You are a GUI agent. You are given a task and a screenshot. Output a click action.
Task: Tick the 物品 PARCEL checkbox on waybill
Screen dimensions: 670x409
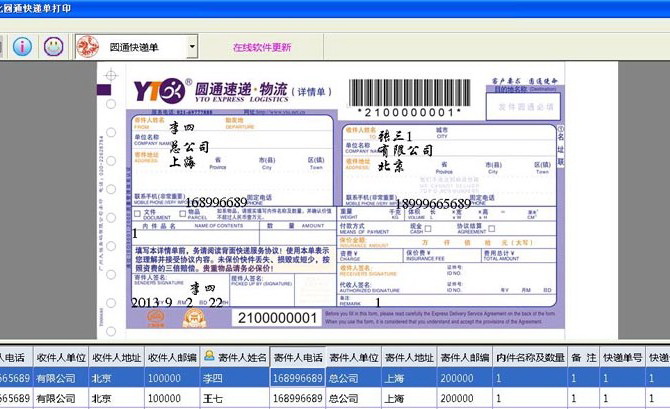(182, 214)
